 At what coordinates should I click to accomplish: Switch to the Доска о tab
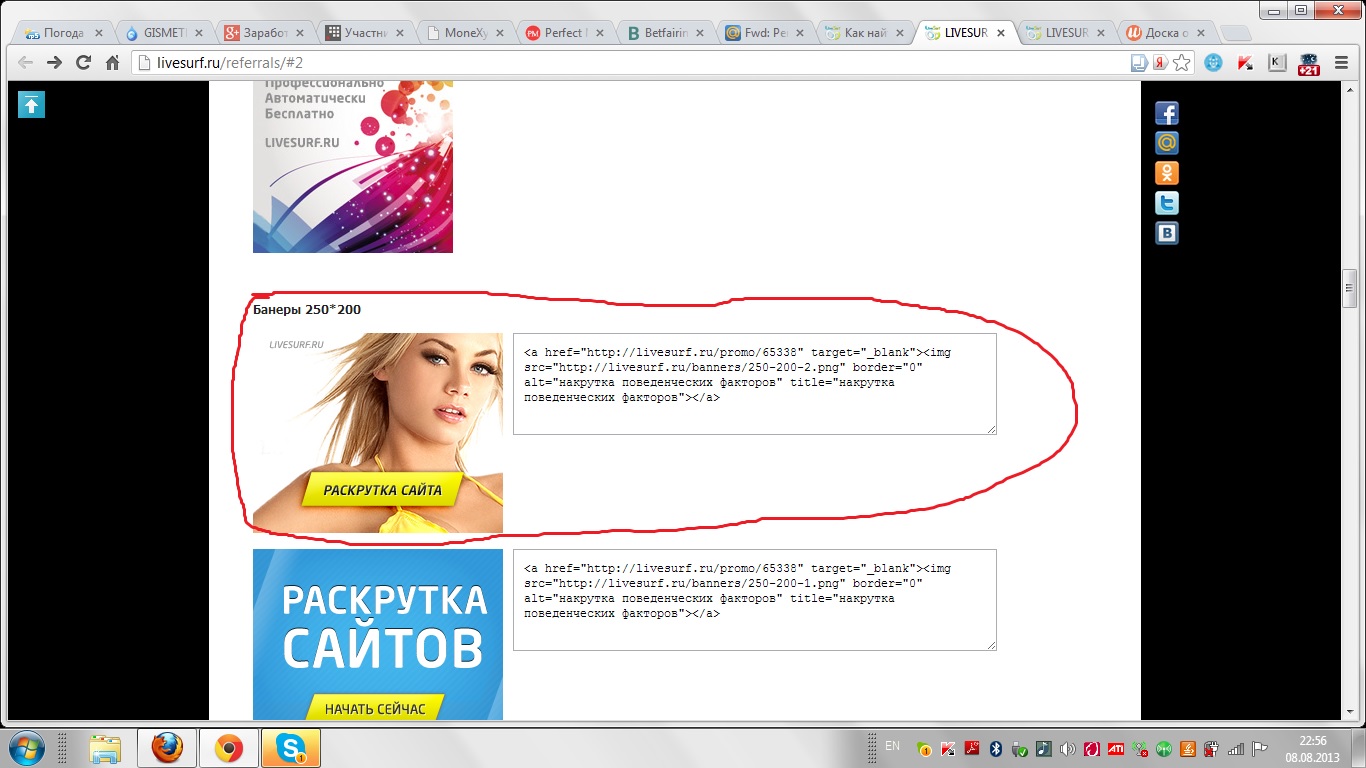tap(1167, 33)
